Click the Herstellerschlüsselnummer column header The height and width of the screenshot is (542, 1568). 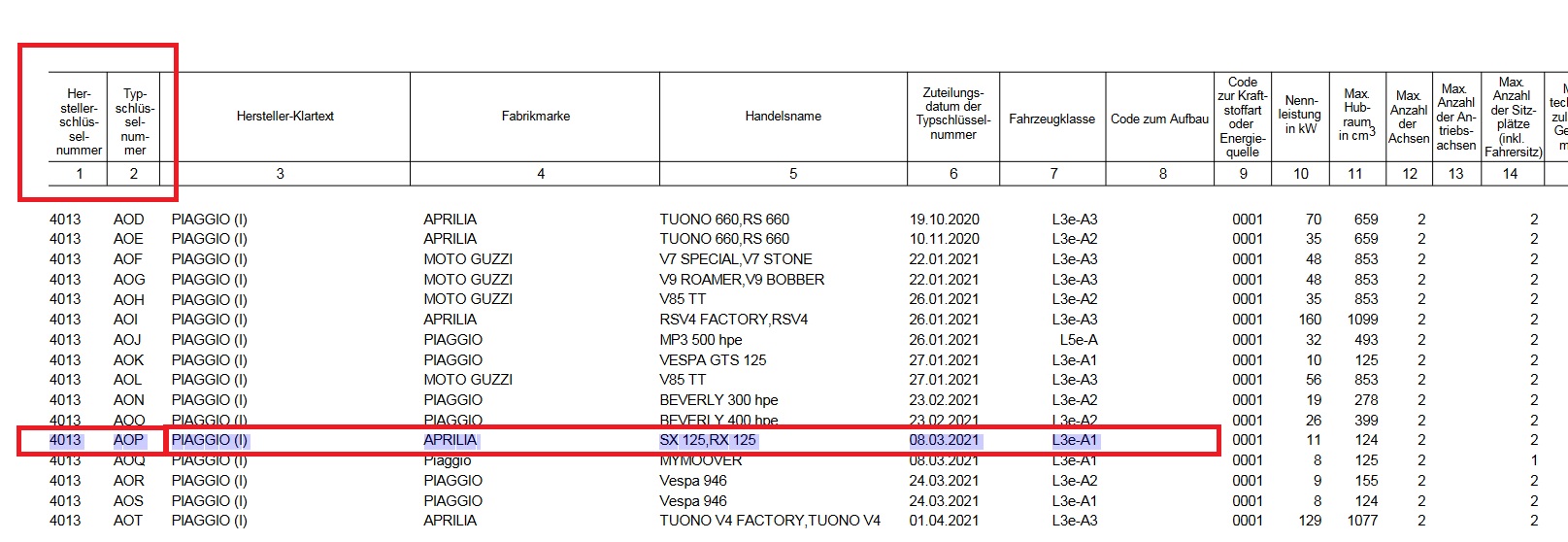[79, 122]
